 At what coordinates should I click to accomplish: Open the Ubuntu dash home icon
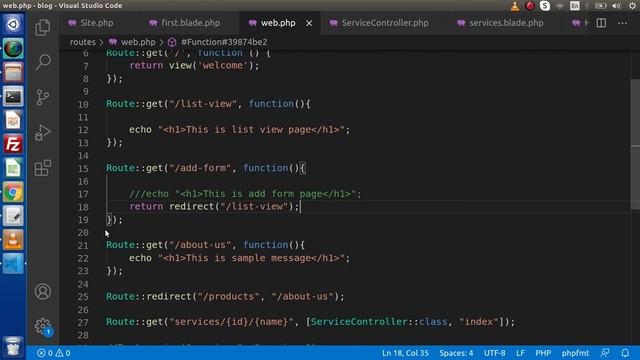(x=13, y=24)
